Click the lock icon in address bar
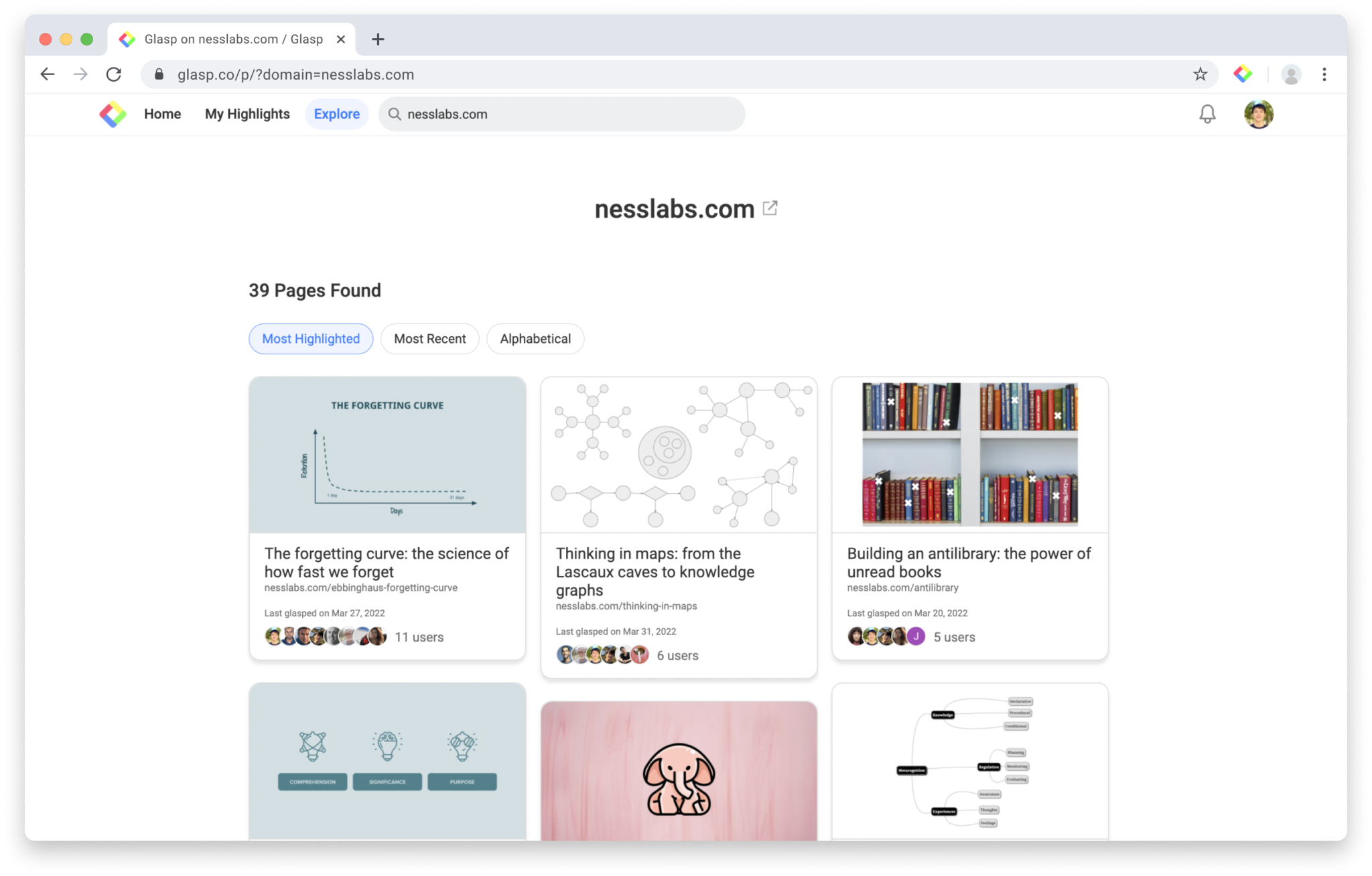This screenshot has width=1372, height=876. 159,74
